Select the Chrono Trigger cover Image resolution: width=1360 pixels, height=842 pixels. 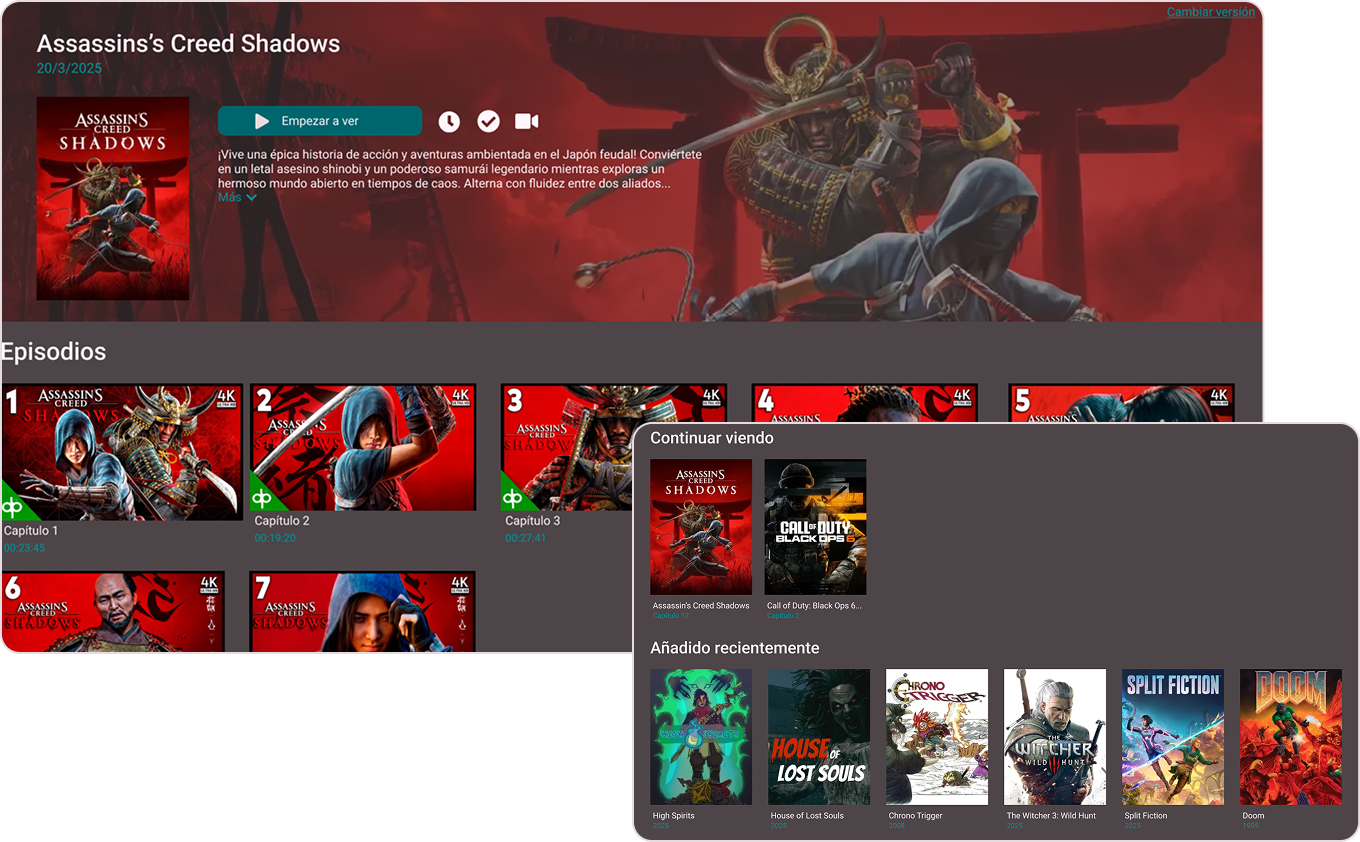(936, 737)
